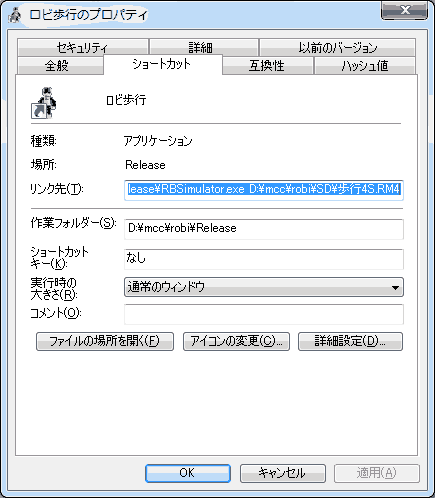
Task: Open 詳細設定 advanced settings button
Action: click(x=350, y=341)
